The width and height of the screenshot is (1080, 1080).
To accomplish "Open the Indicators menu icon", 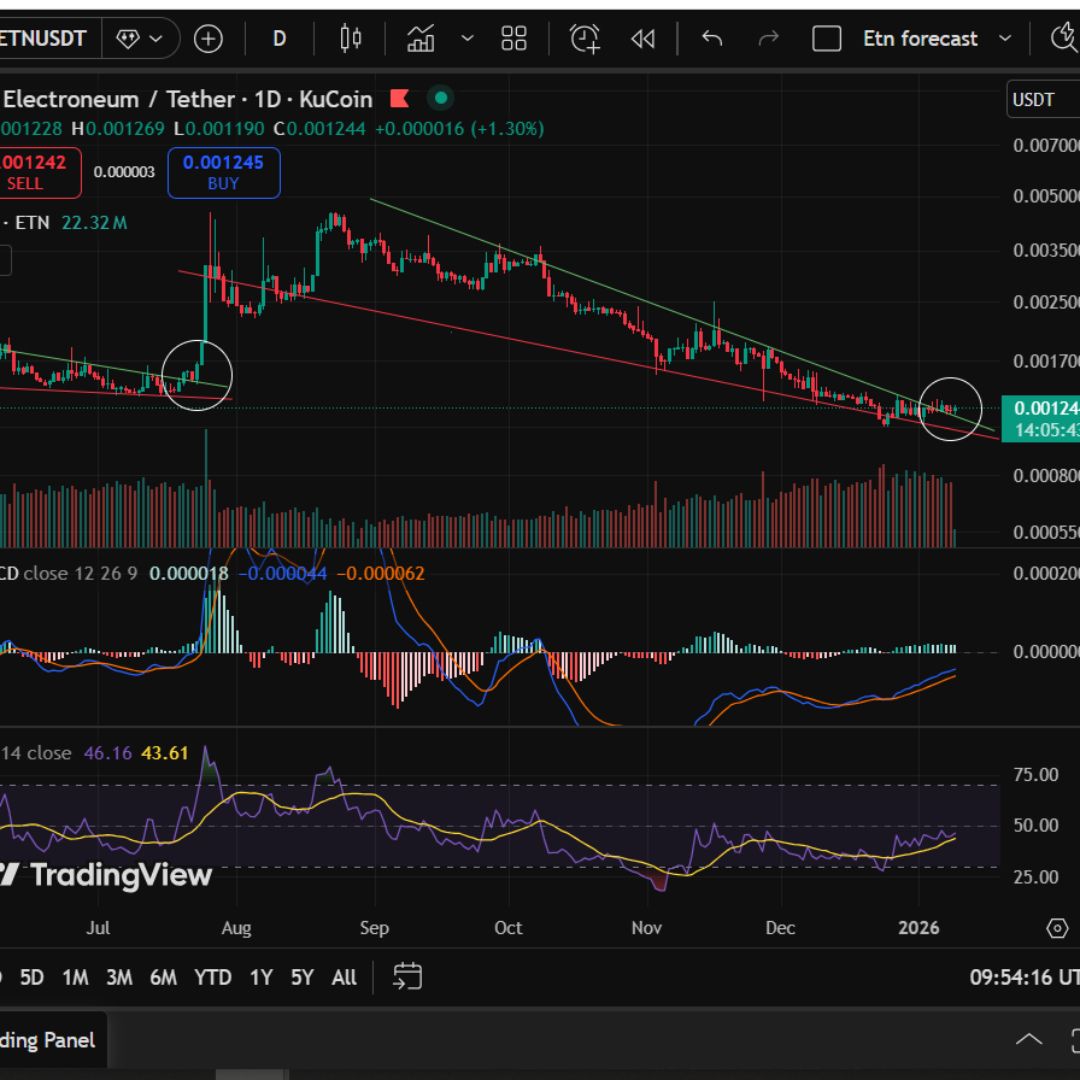I will pos(421,39).
